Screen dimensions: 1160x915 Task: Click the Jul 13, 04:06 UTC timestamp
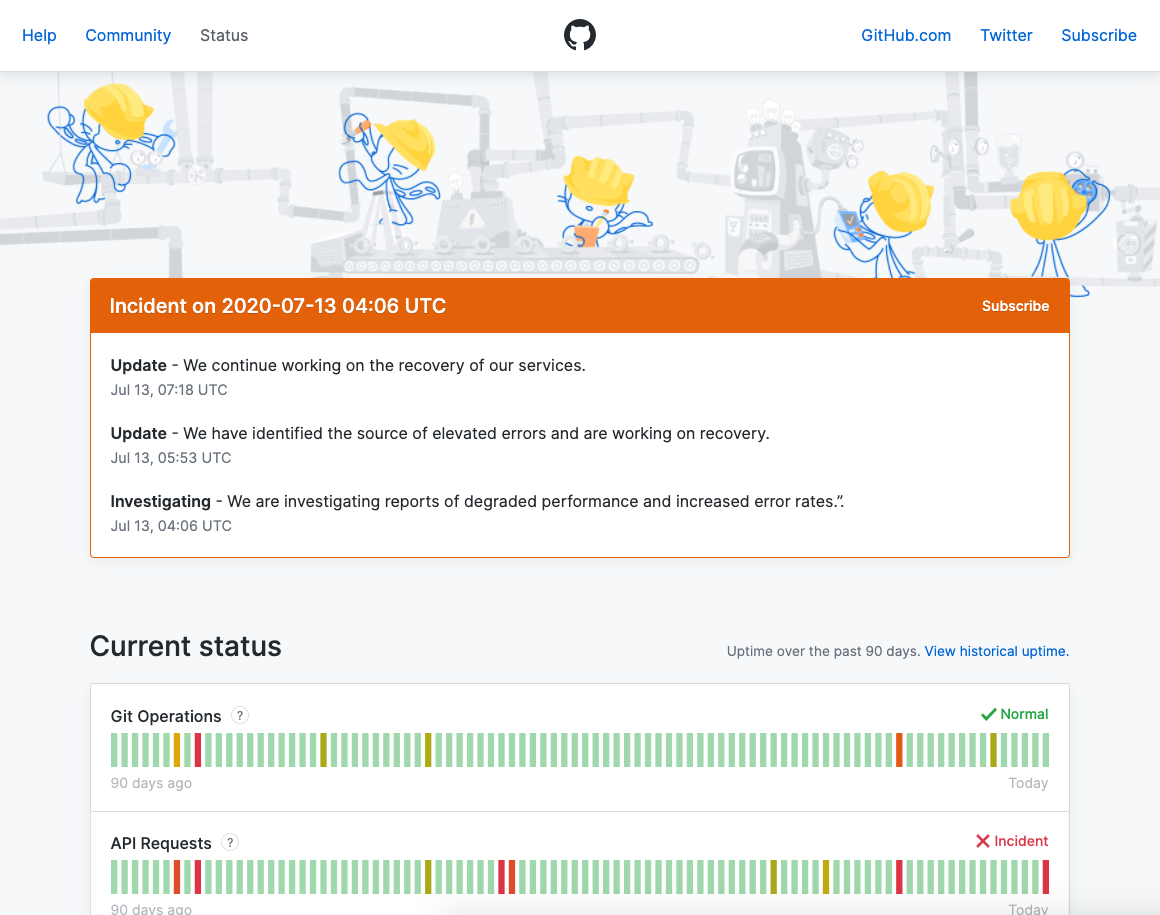171,526
